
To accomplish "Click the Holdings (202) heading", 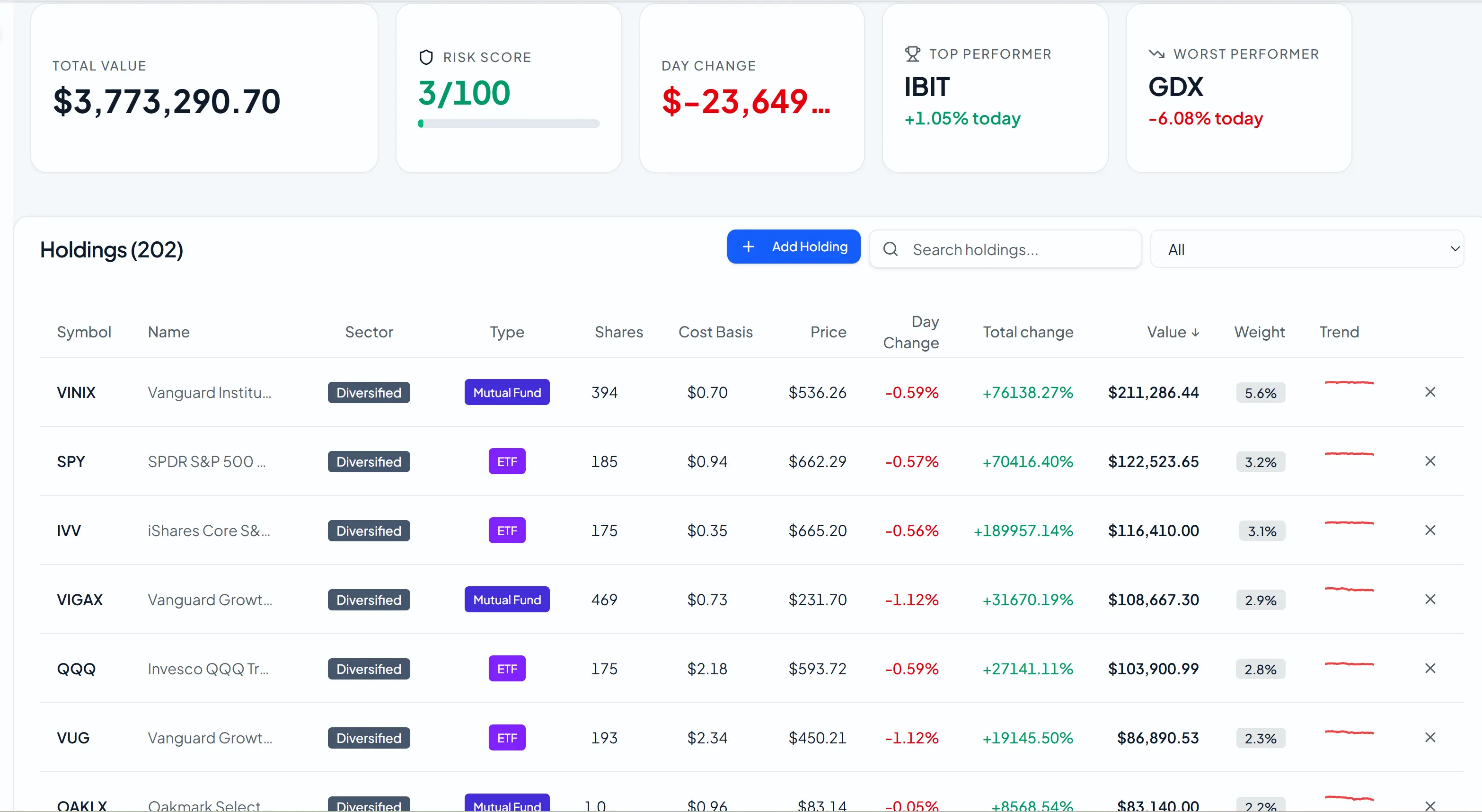I will [x=112, y=250].
